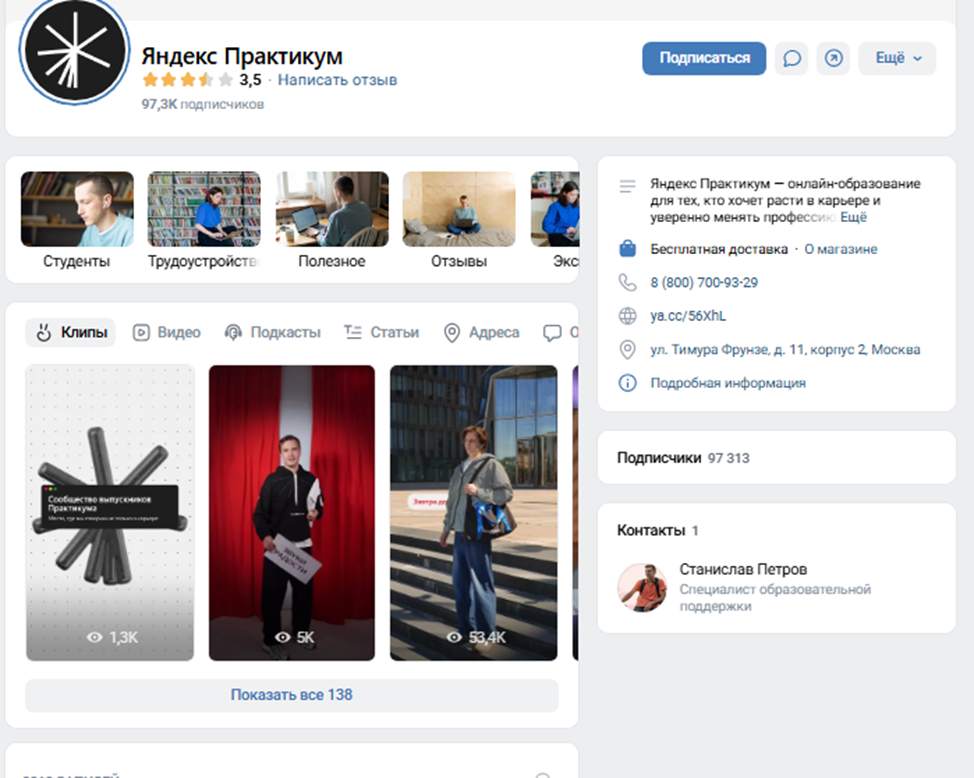Image resolution: width=974 pixels, height=778 pixels.
Task: Open the ya.cc/56XhL link
Action: coord(688,316)
